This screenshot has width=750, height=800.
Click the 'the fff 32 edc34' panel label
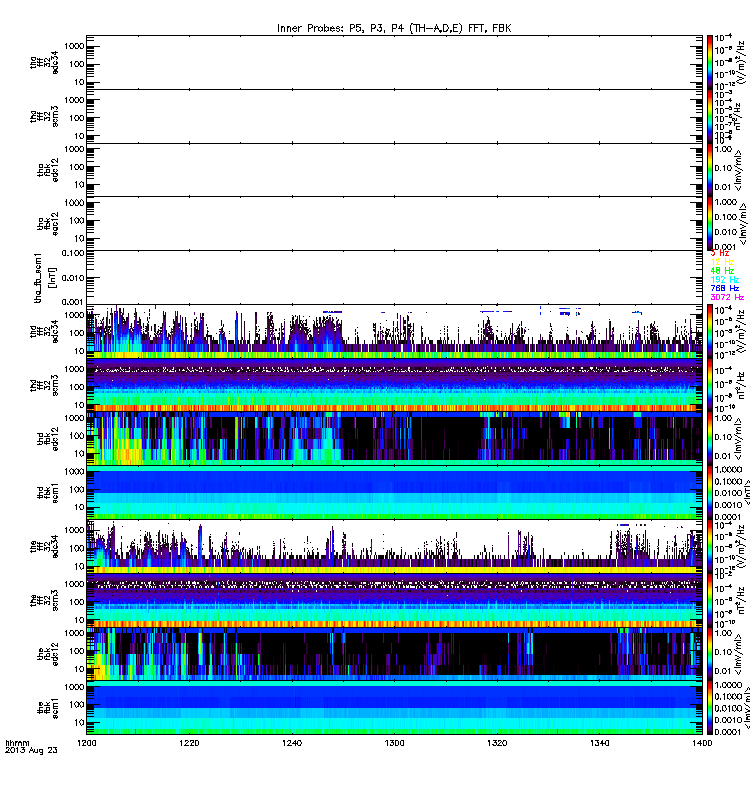click(44, 546)
